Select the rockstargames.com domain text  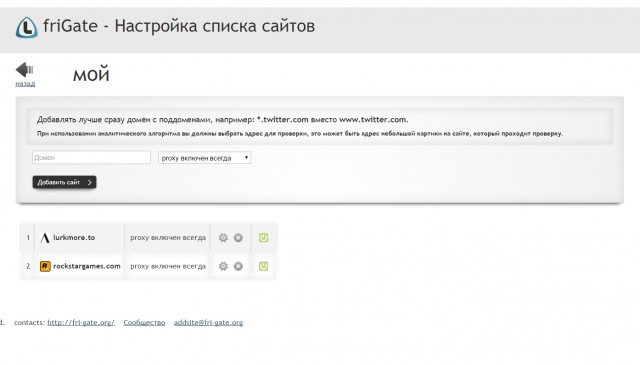87,266
